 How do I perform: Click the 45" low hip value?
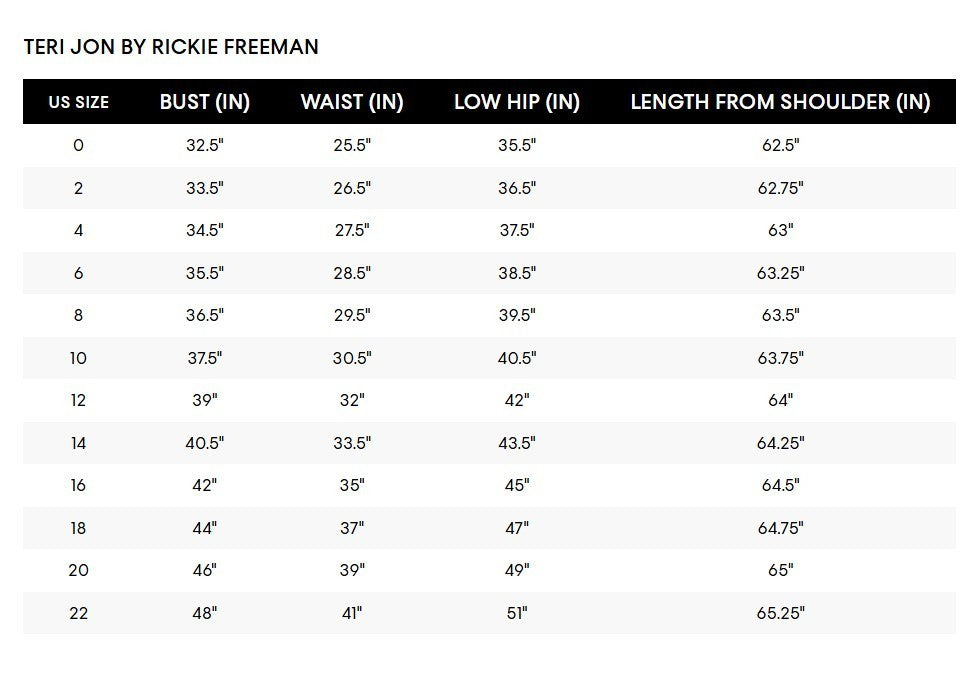pyautogui.click(x=517, y=486)
